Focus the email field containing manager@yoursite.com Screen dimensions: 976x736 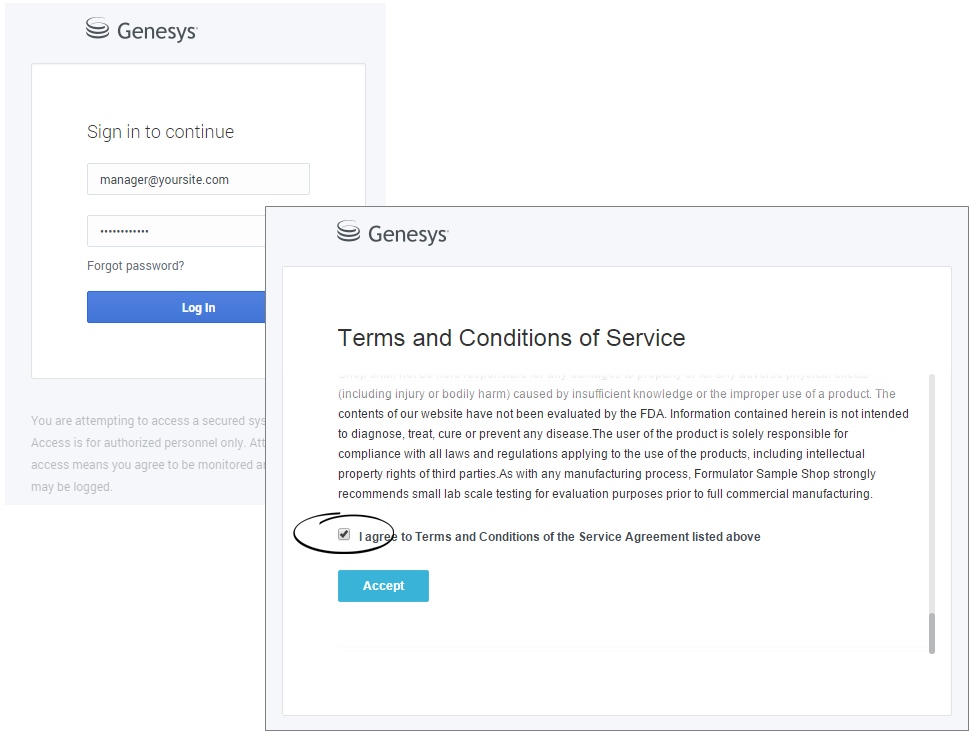coord(198,180)
